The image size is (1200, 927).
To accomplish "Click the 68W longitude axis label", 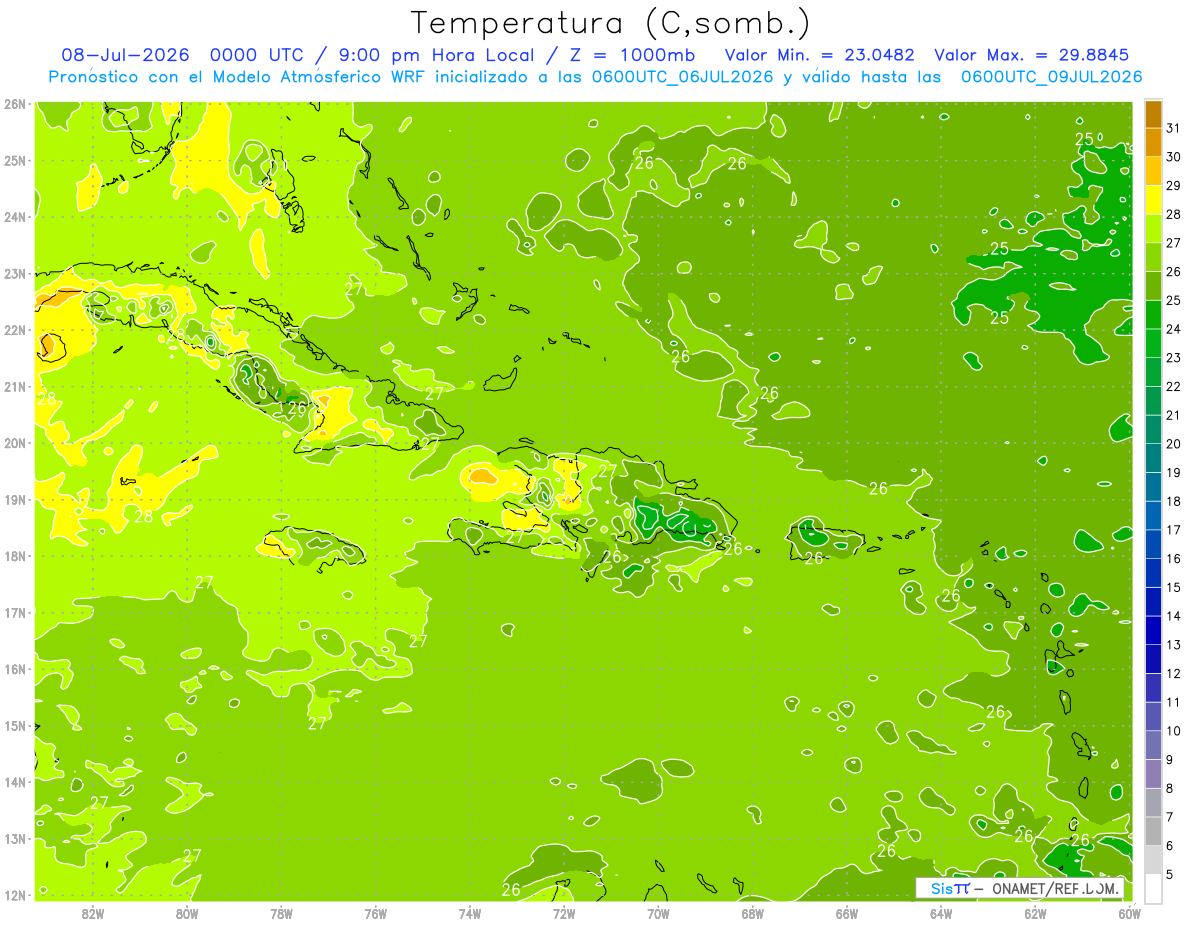I will pos(753,913).
